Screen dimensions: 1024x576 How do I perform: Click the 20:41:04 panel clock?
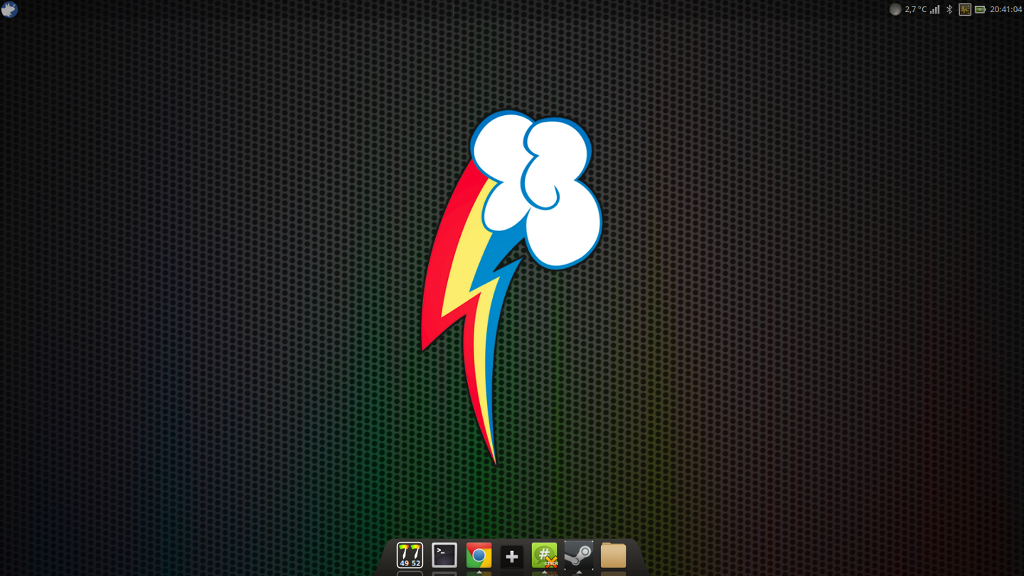point(1006,9)
